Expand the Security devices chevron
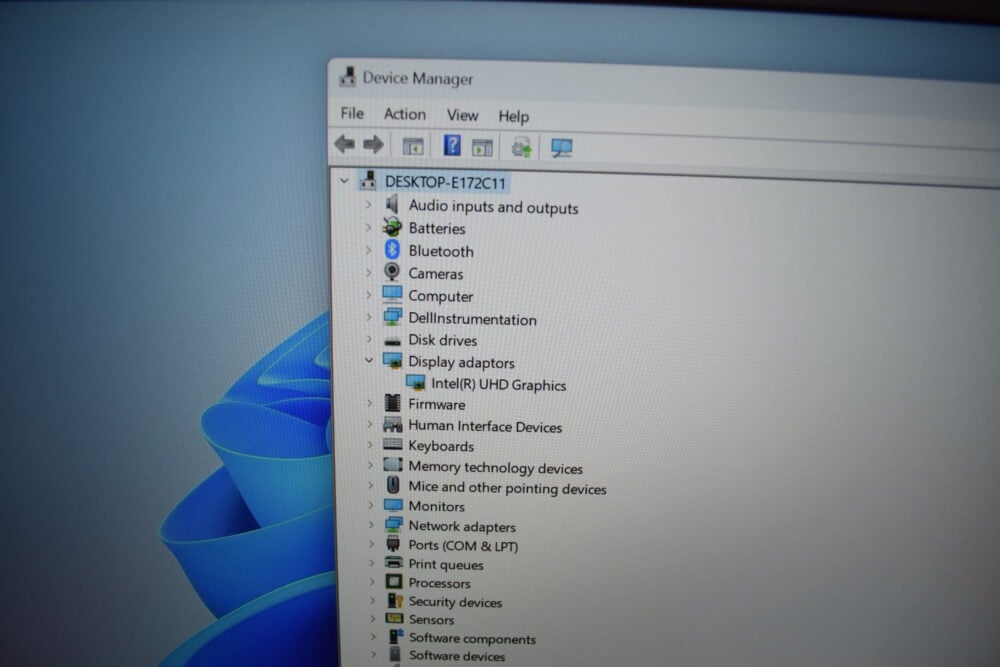Screen dimensions: 1000x667 (372, 600)
